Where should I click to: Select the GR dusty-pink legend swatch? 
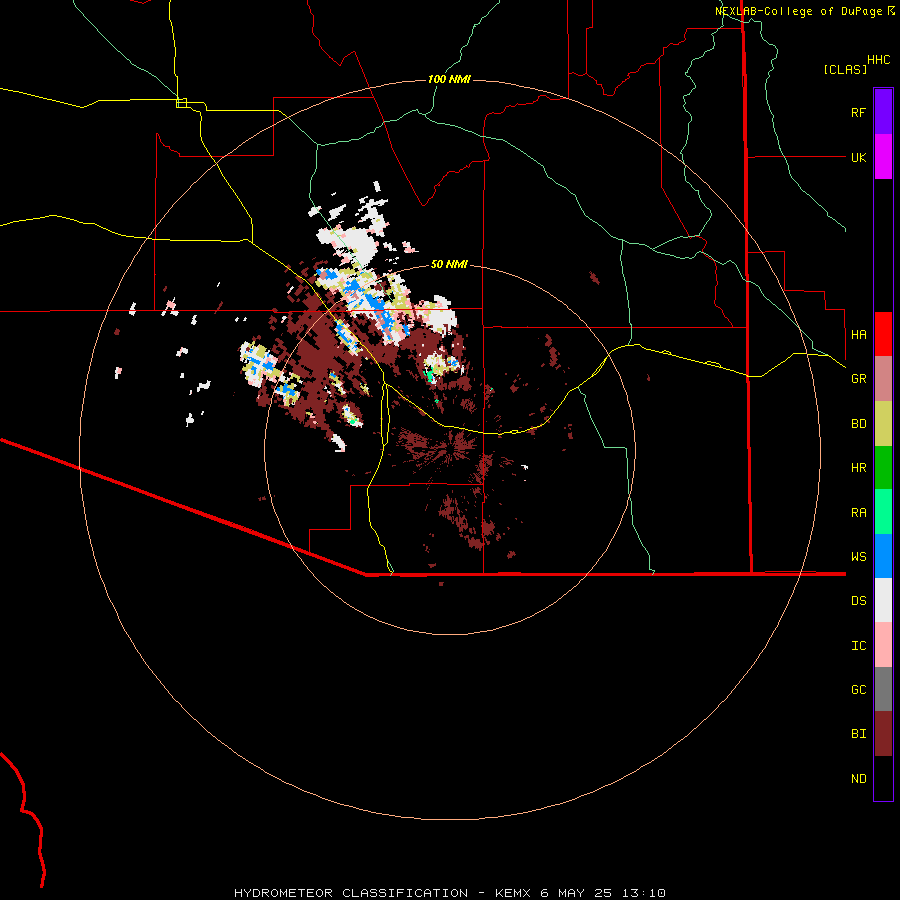883,379
